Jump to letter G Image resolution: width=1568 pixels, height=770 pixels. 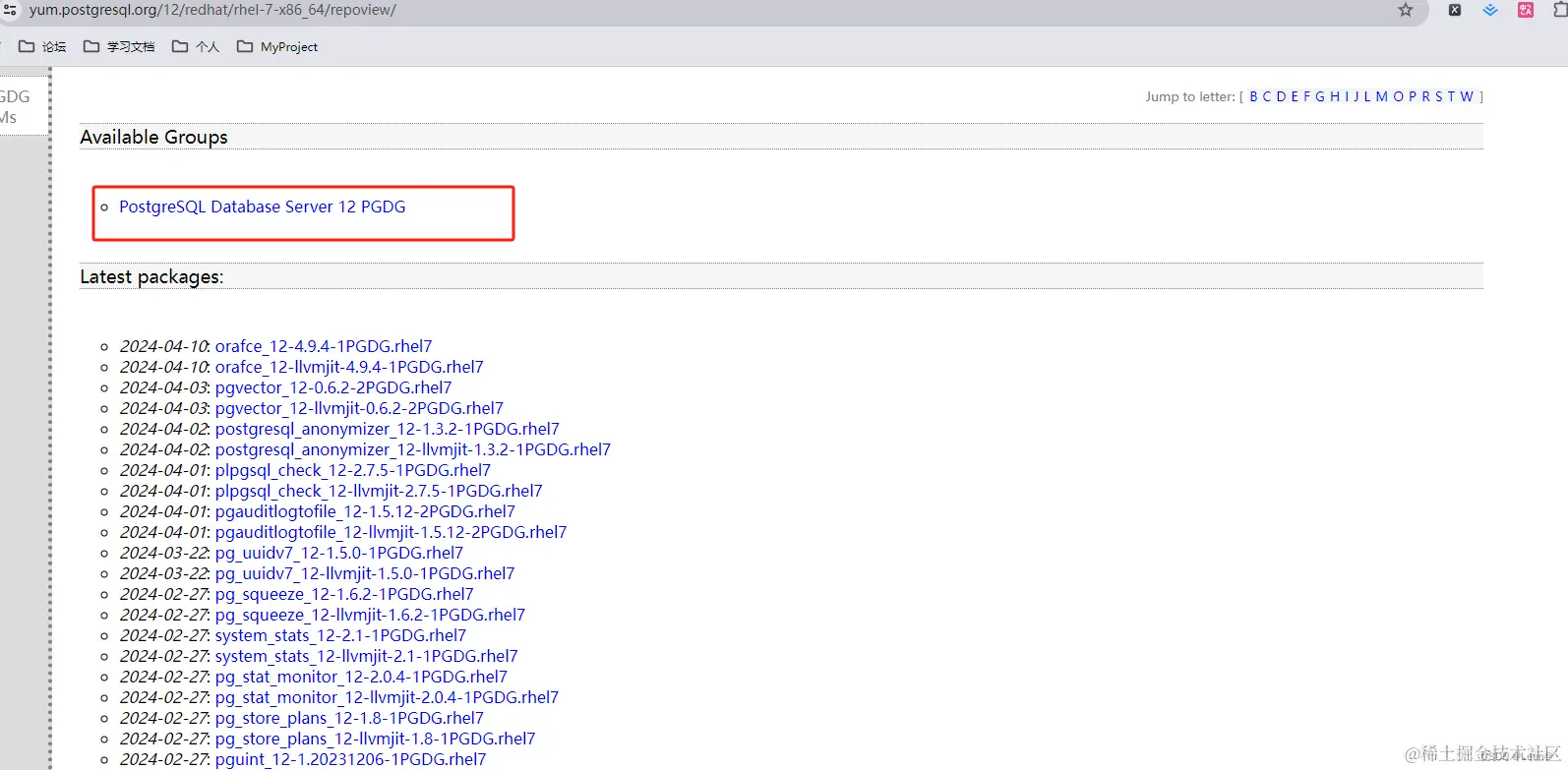tap(1320, 96)
